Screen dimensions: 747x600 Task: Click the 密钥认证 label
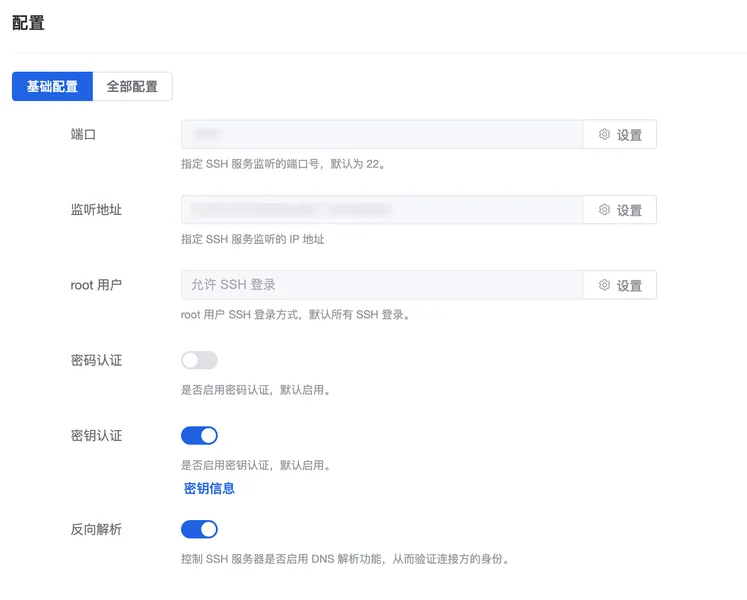click(96, 436)
